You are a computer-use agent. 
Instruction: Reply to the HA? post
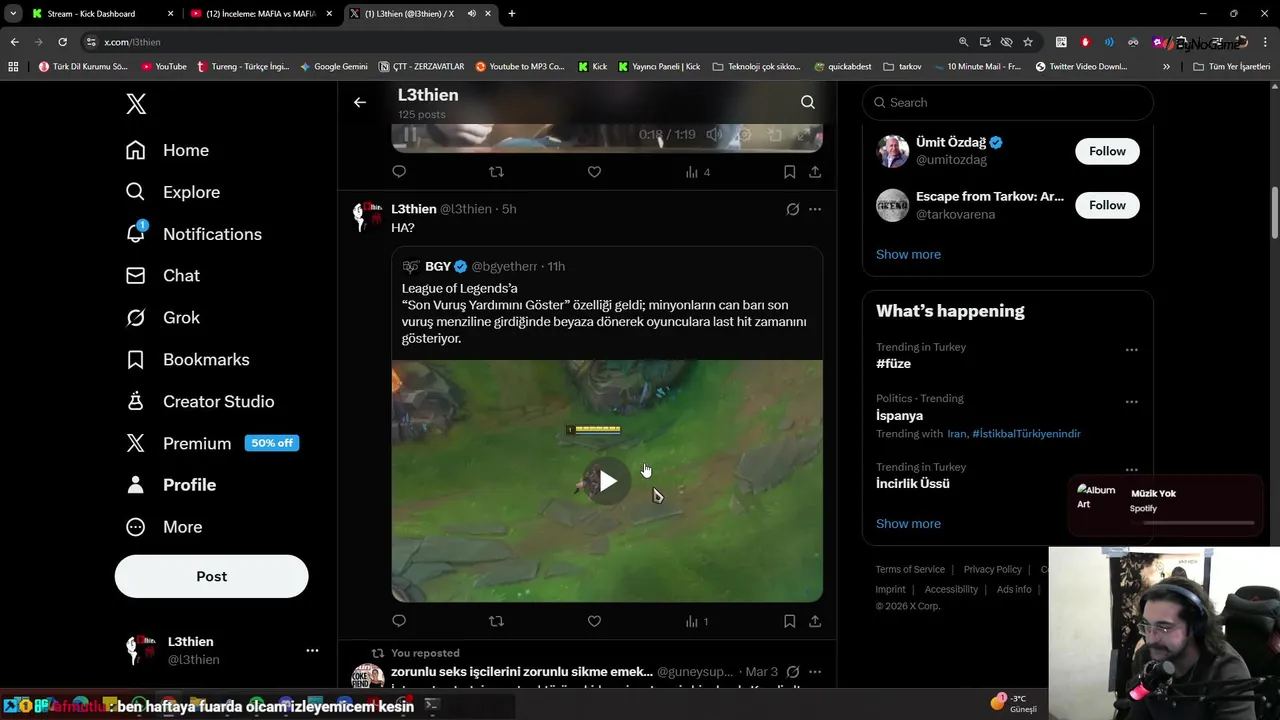[x=399, y=621]
